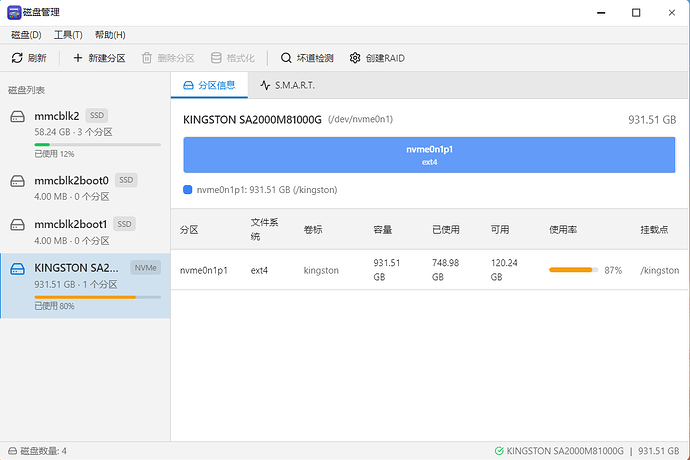
Task: Click the trash icon for 删除分区
Action: click(x=147, y=58)
